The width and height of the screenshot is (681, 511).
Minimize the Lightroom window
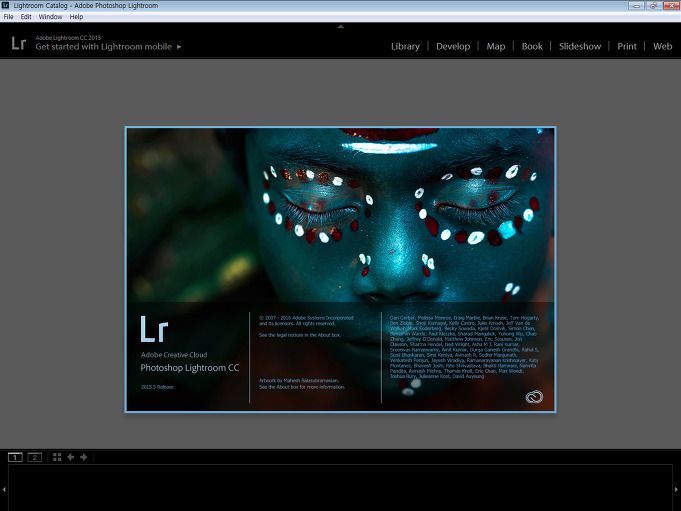(636, 6)
